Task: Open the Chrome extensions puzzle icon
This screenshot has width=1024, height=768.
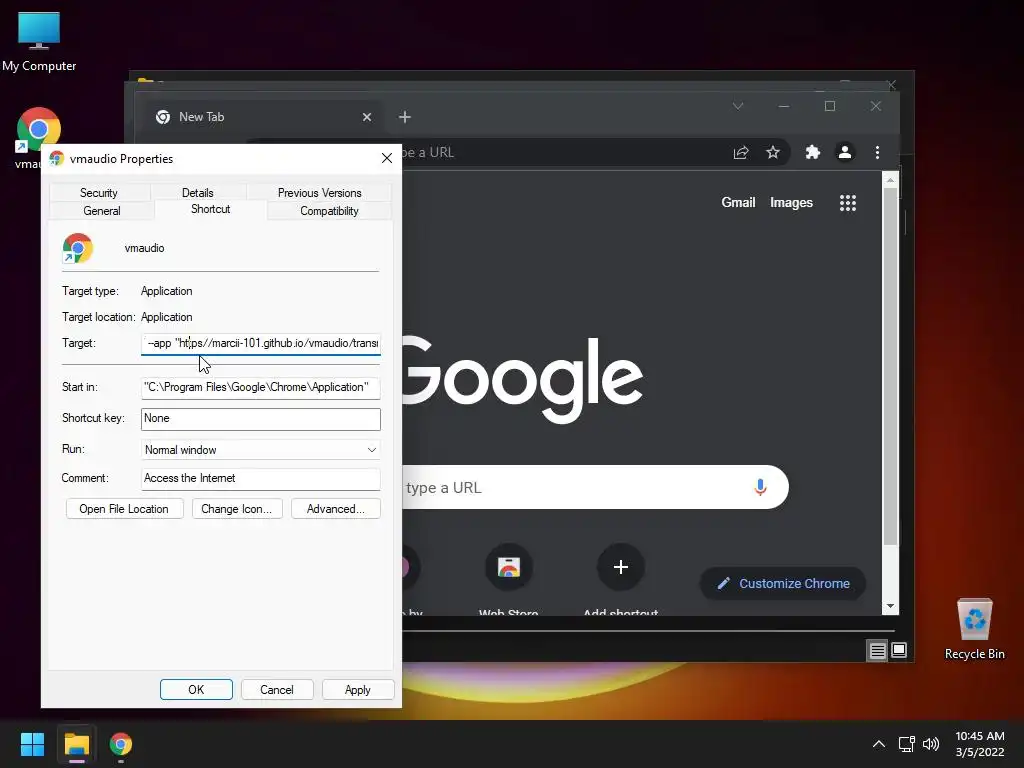Action: (x=812, y=152)
